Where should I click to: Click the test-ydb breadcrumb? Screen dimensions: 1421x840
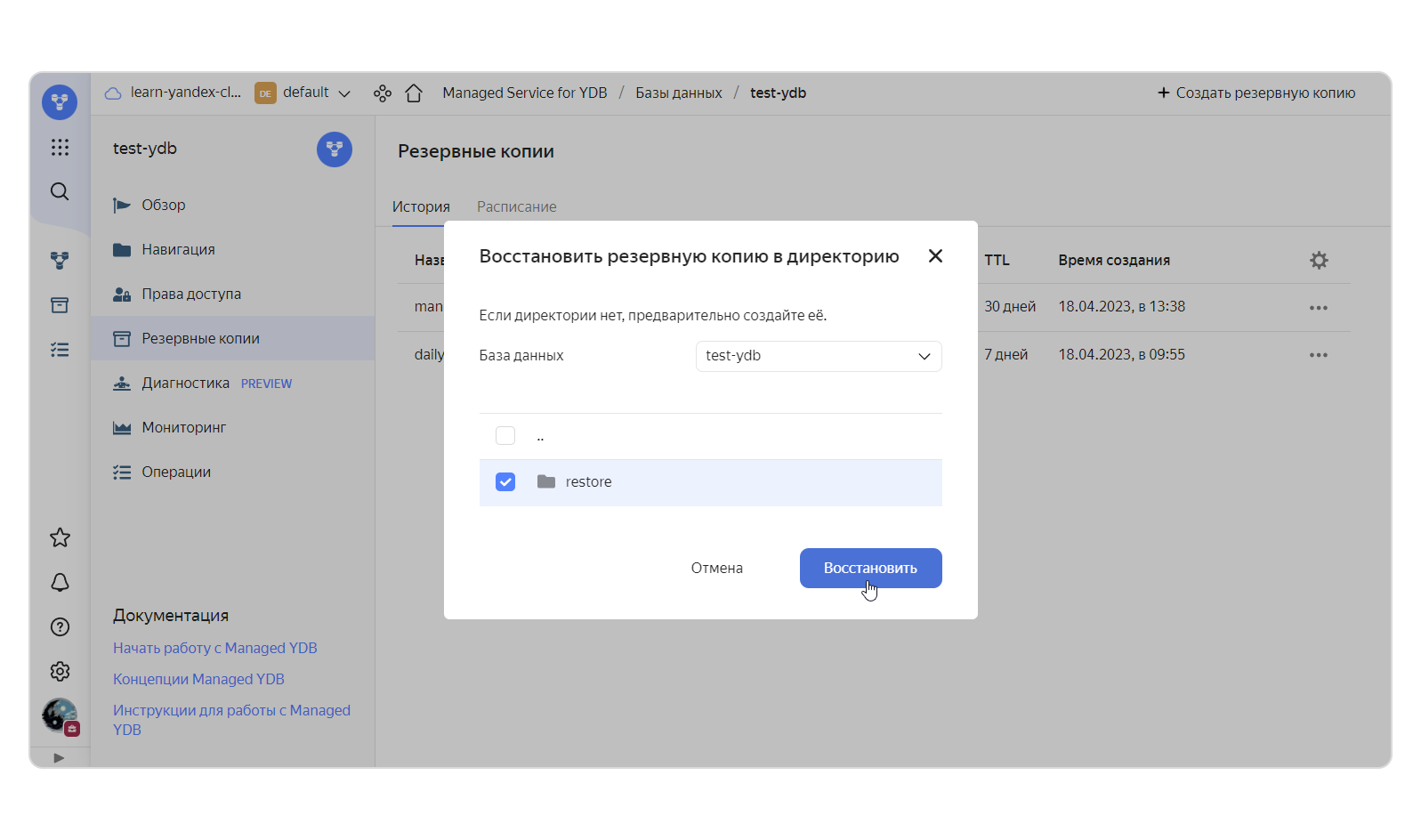click(778, 93)
